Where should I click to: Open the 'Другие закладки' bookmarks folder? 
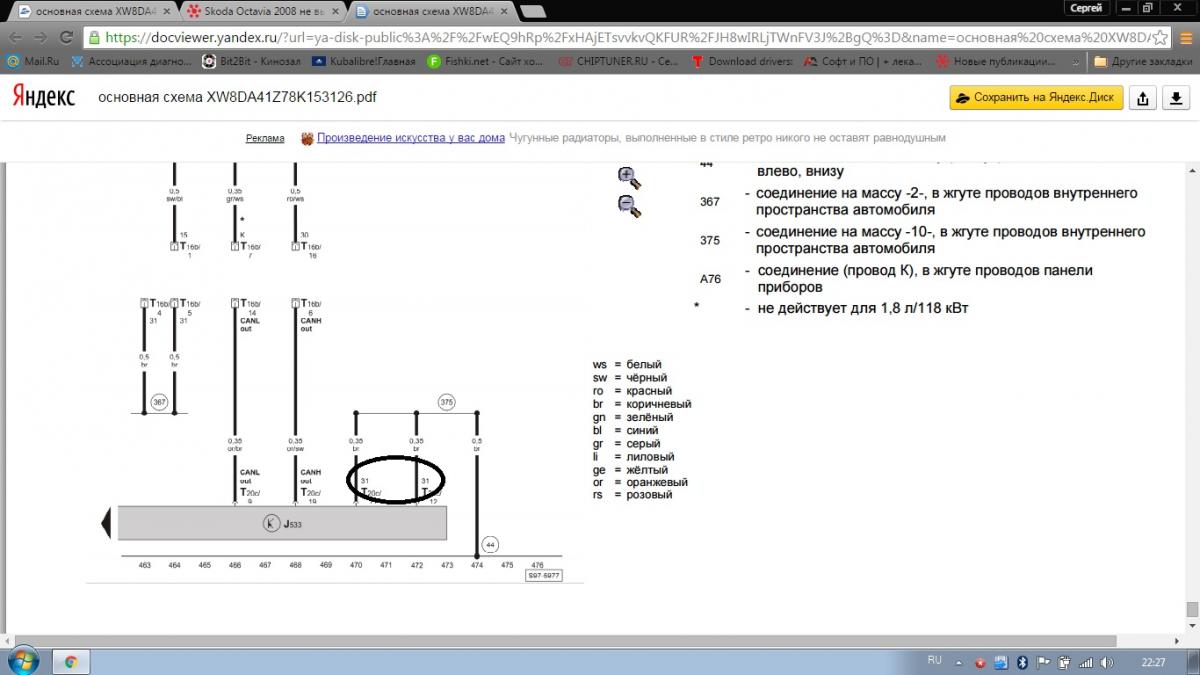coord(1144,61)
